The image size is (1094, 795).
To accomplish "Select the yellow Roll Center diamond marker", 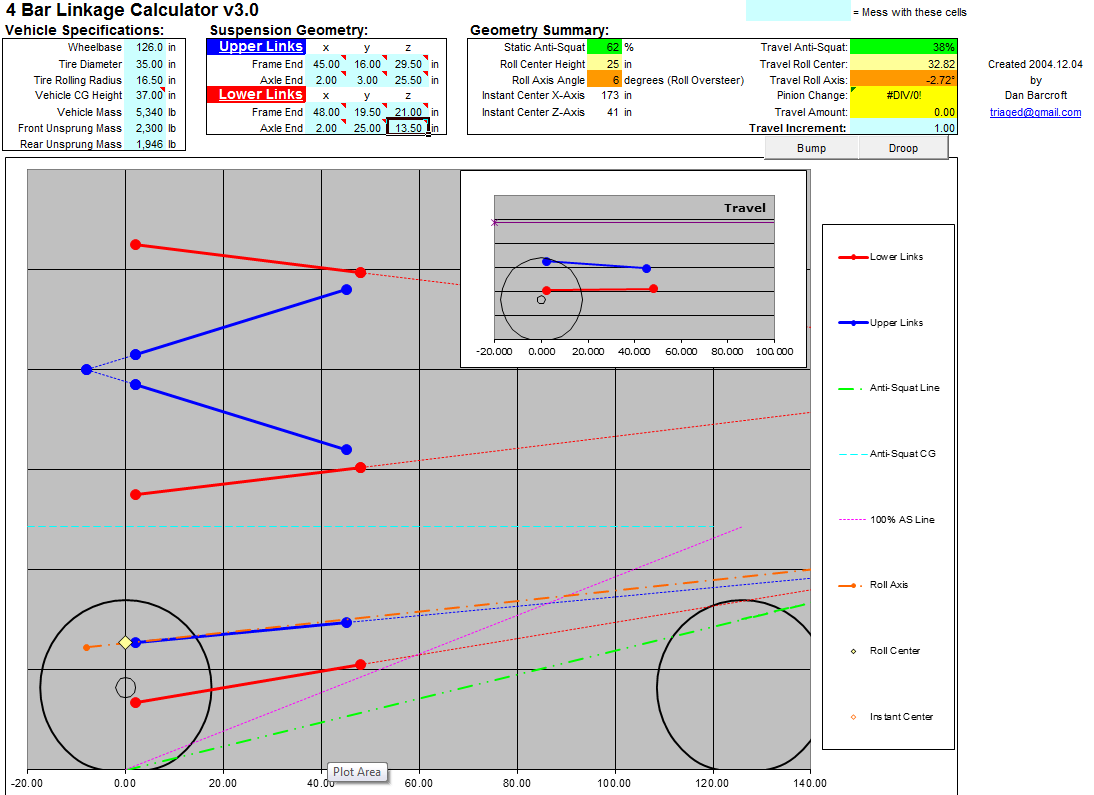I will [125, 642].
